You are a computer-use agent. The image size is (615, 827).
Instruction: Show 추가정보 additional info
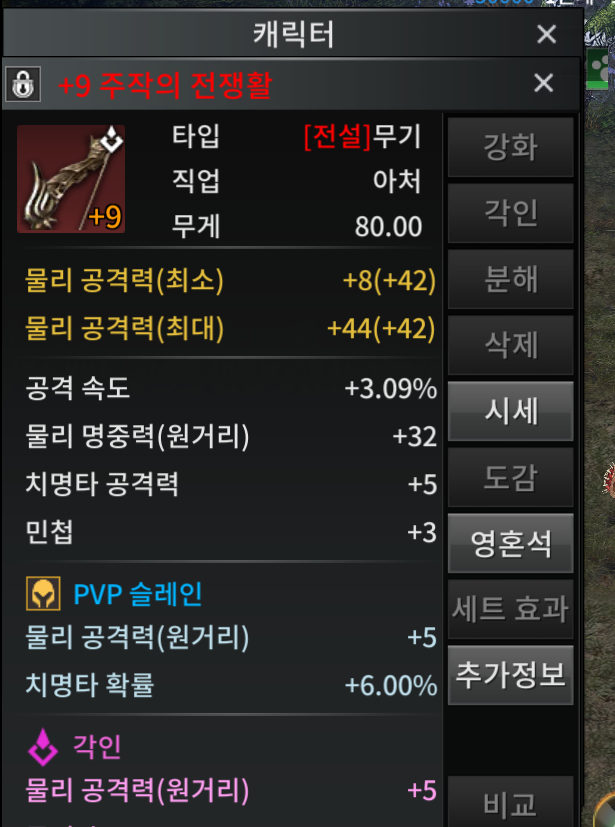pos(511,675)
